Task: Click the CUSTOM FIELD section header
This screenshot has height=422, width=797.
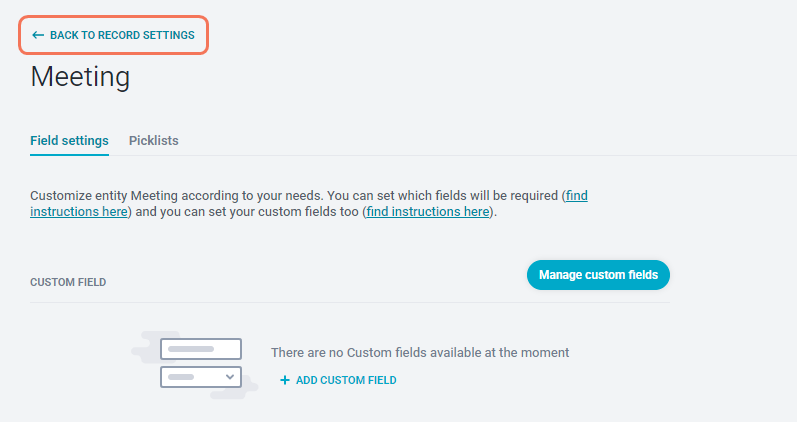Action: [x=68, y=282]
